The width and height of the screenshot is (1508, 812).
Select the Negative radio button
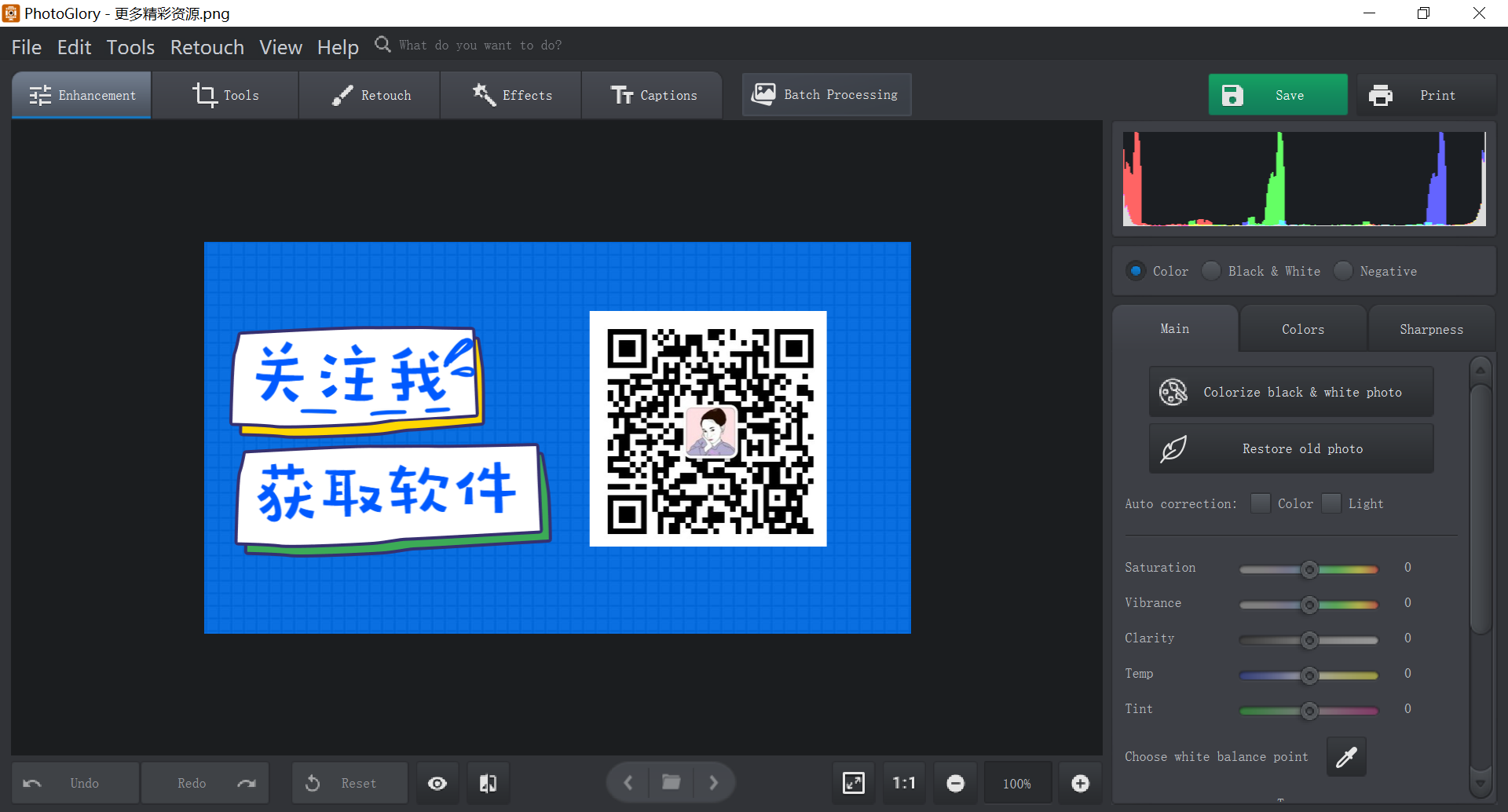(x=1343, y=271)
